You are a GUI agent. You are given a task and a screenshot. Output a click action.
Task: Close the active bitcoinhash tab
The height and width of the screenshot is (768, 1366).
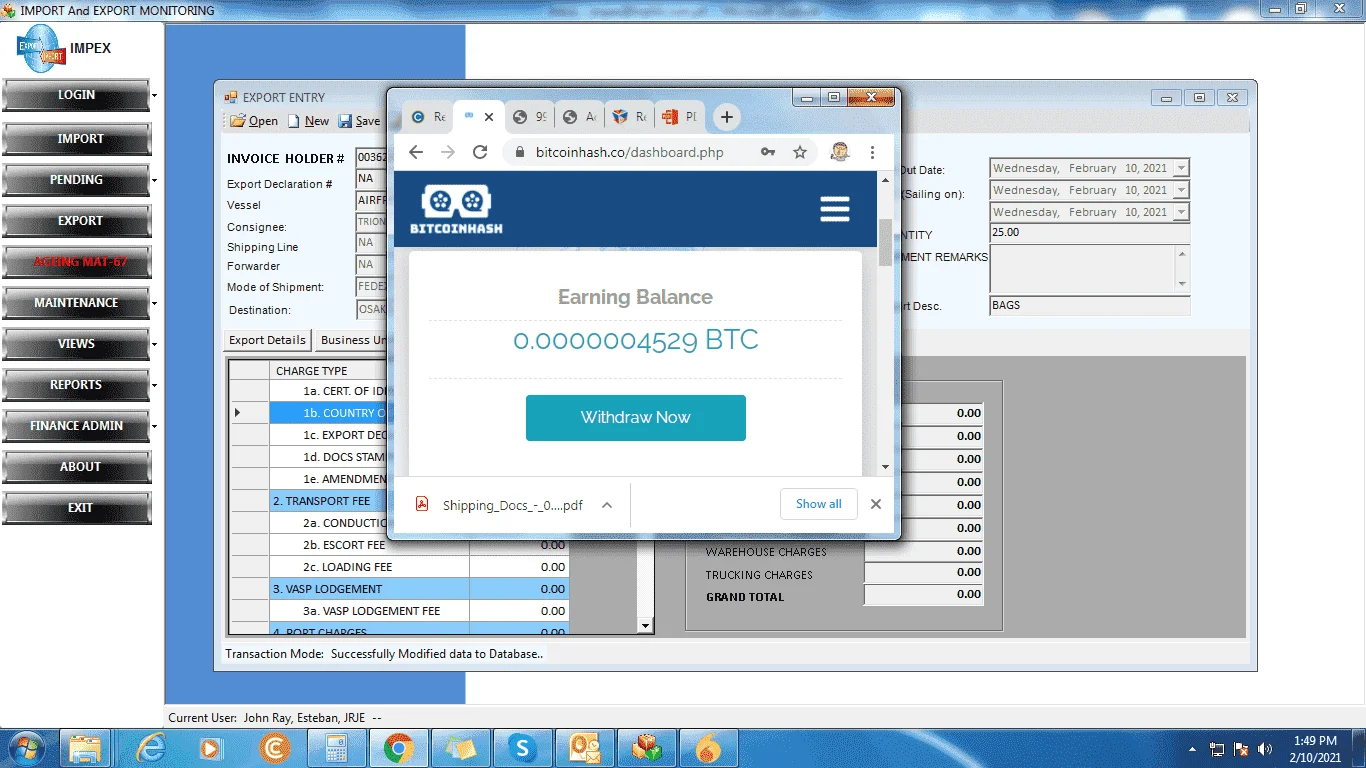tap(489, 117)
